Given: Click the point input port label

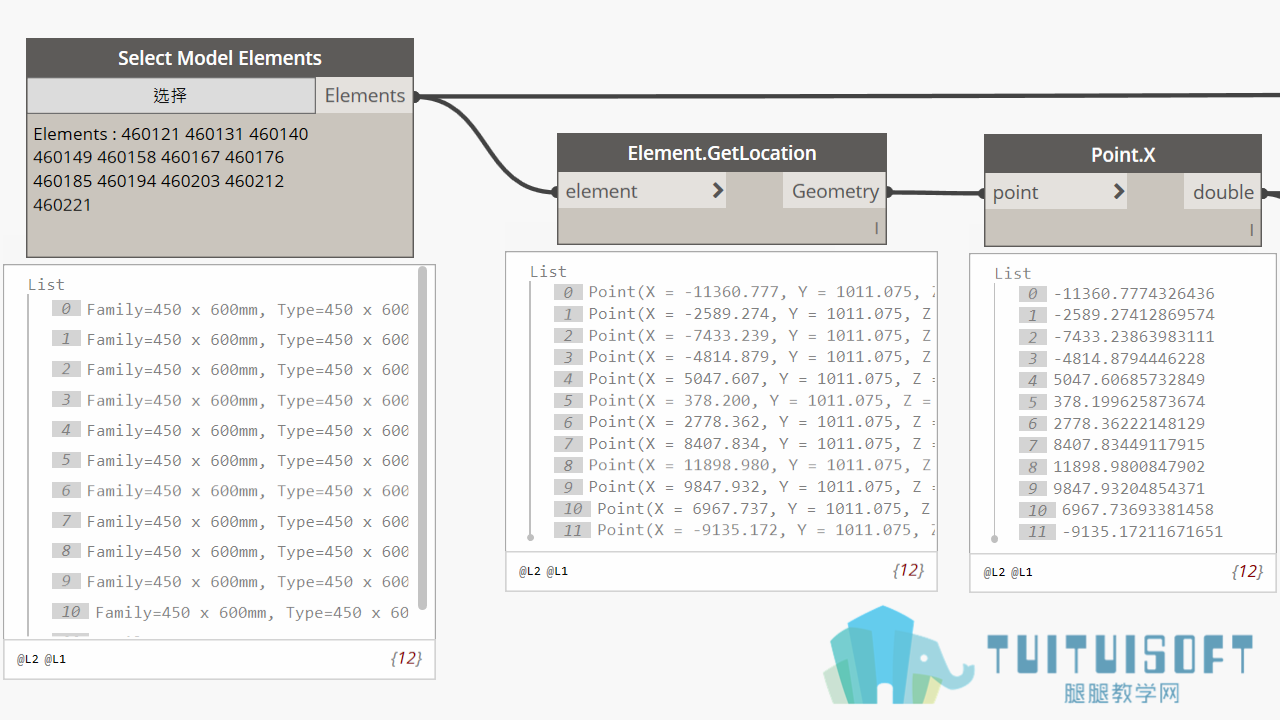Looking at the screenshot, I should 1015,193.
